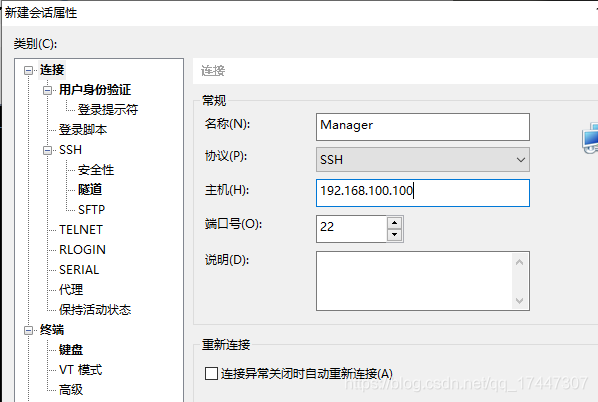598x402 pixels.
Task: Select 终端 category
Action: point(52,330)
